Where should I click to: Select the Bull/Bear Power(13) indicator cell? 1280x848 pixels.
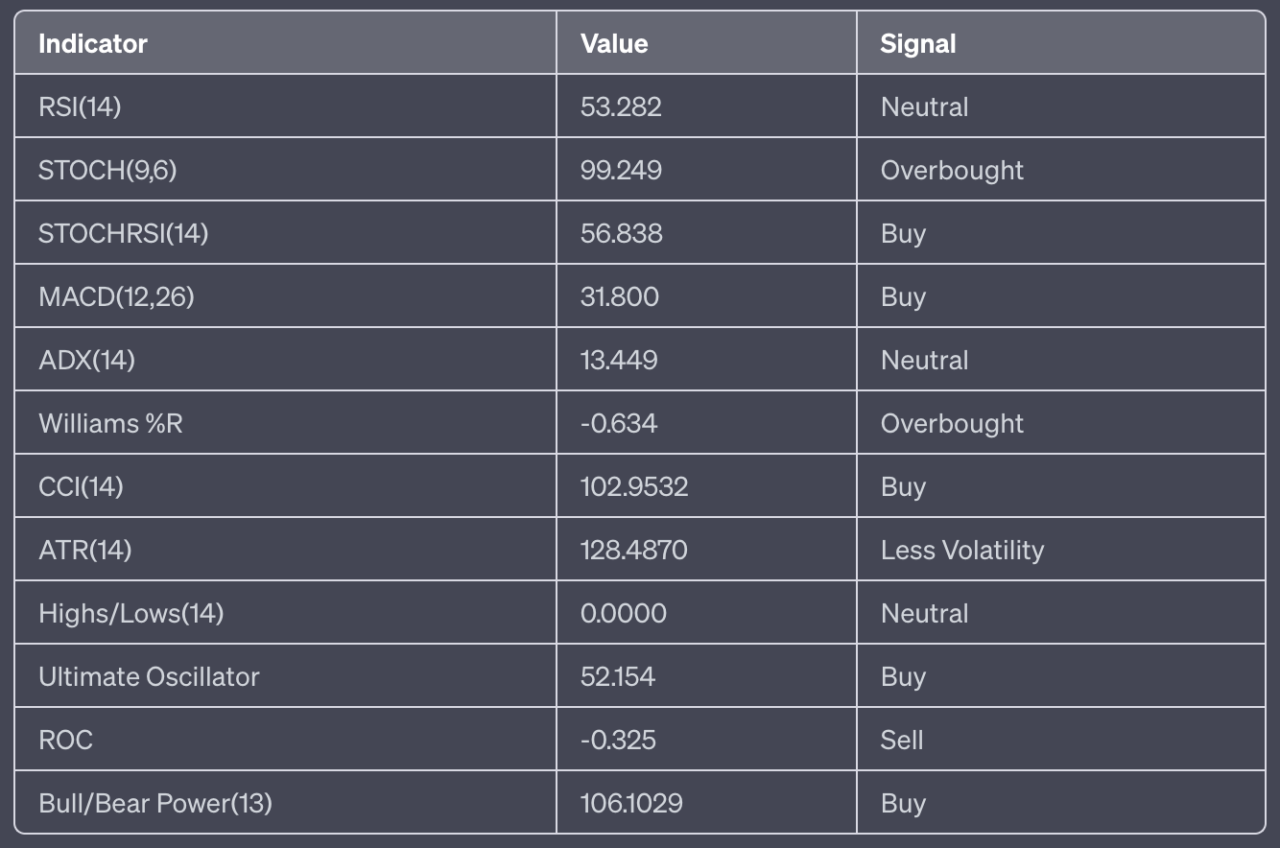pyautogui.click(x=155, y=803)
